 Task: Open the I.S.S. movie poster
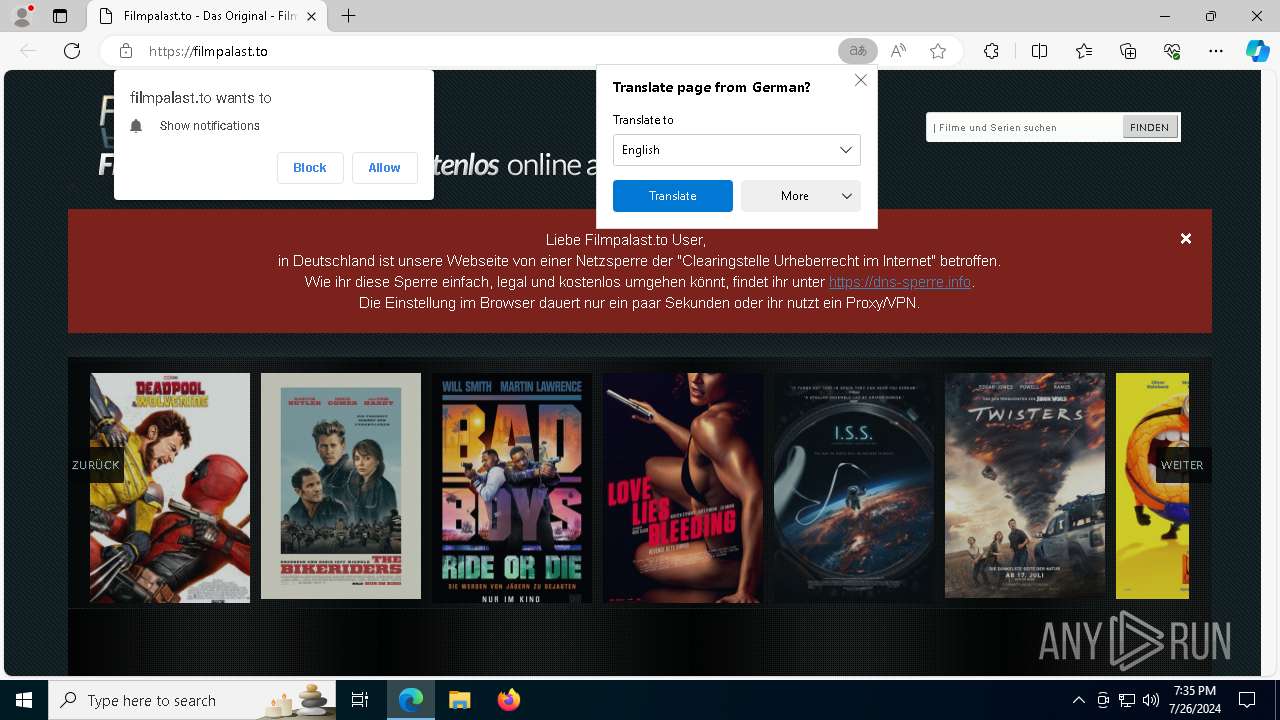[x=854, y=488]
